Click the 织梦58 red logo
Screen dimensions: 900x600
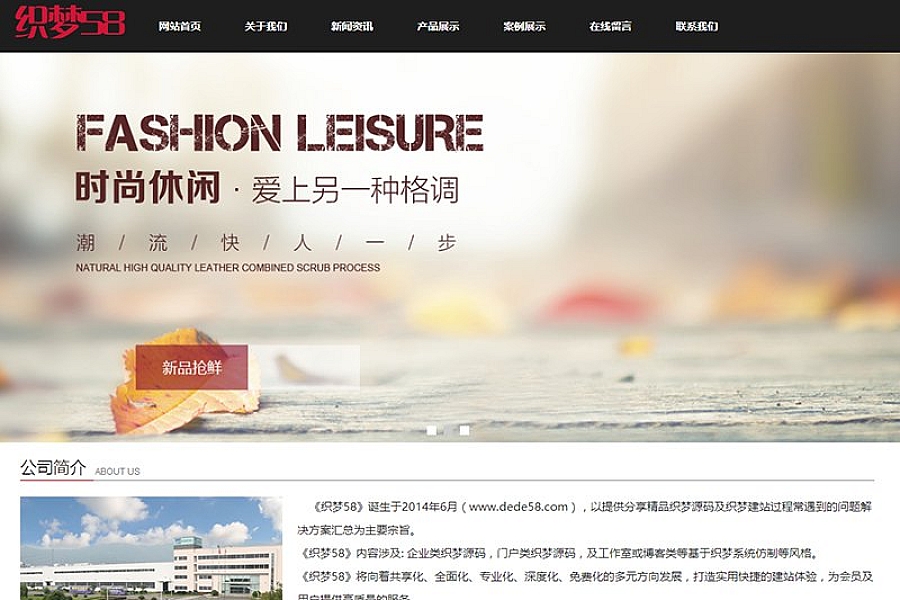(70, 22)
